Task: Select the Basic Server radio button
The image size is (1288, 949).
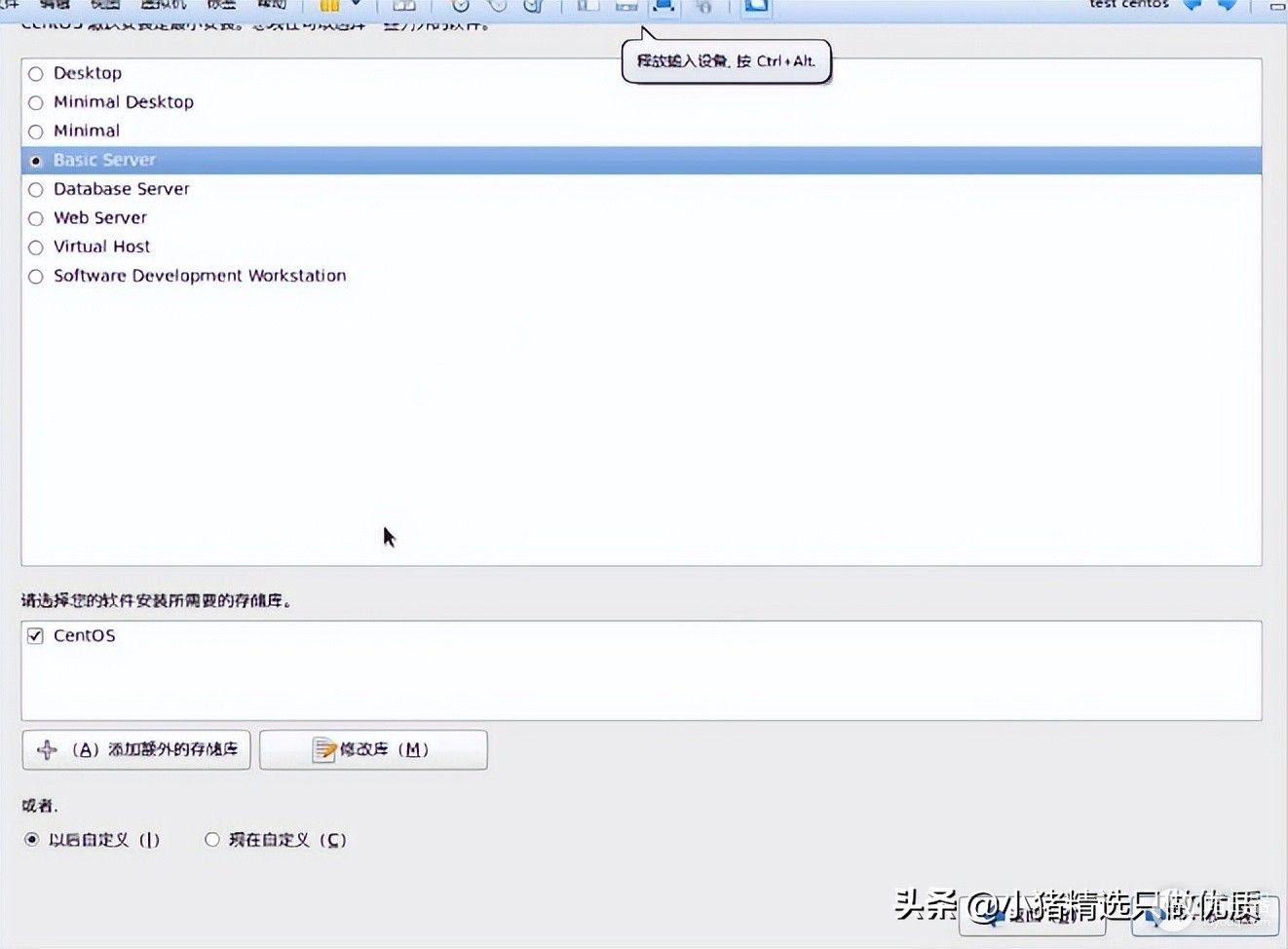Action: (x=36, y=161)
